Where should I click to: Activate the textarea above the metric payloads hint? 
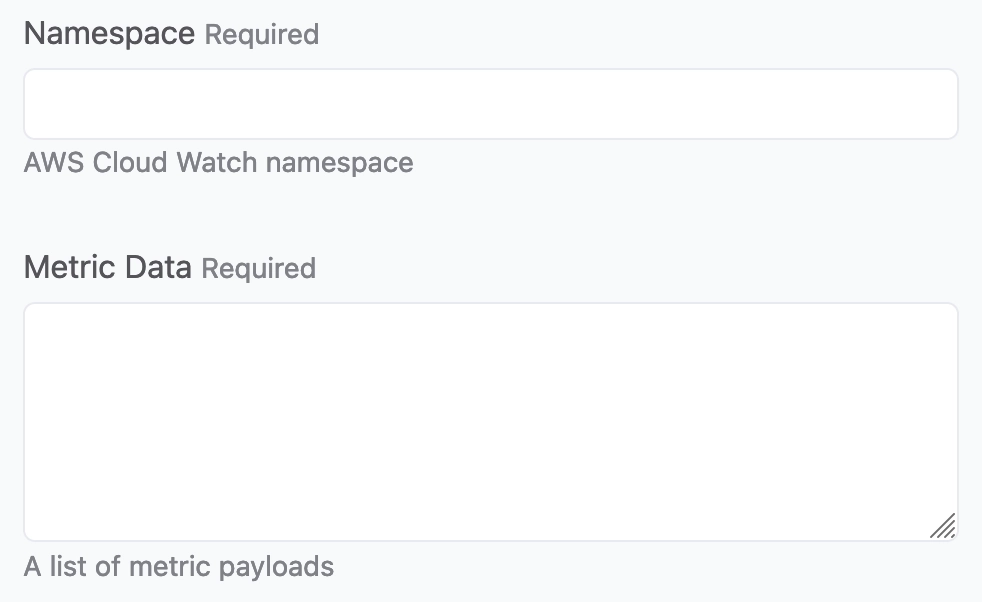click(490, 421)
